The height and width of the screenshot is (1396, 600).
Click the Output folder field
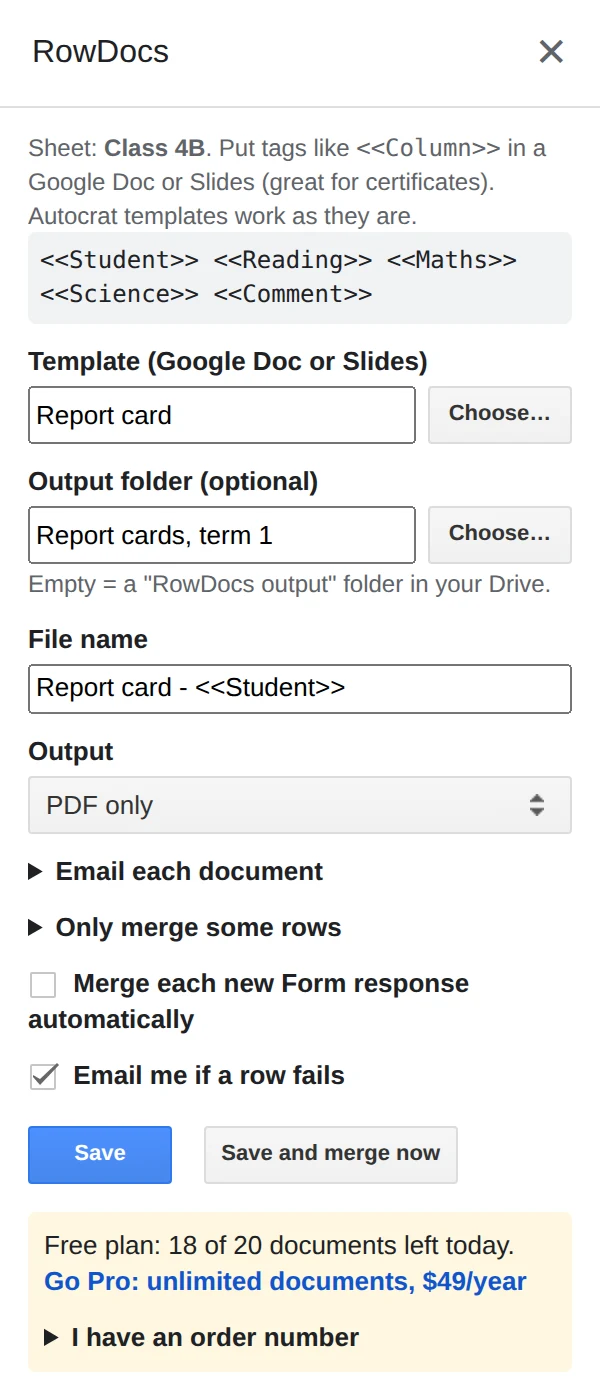[x=222, y=535]
